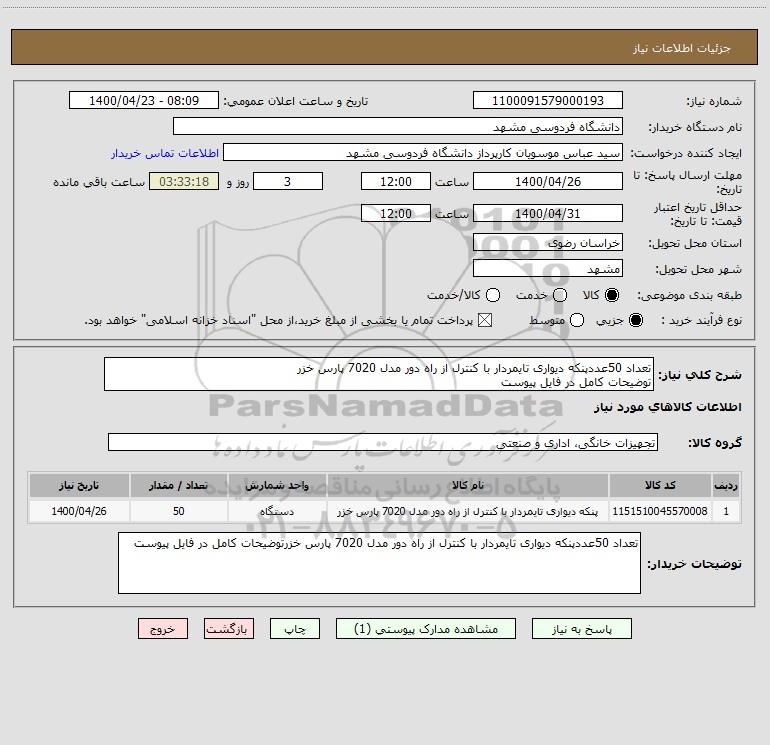The height and width of the screenshot is (745, 770).
Task: Open the buyer contact info link
Action: [165, 153]
